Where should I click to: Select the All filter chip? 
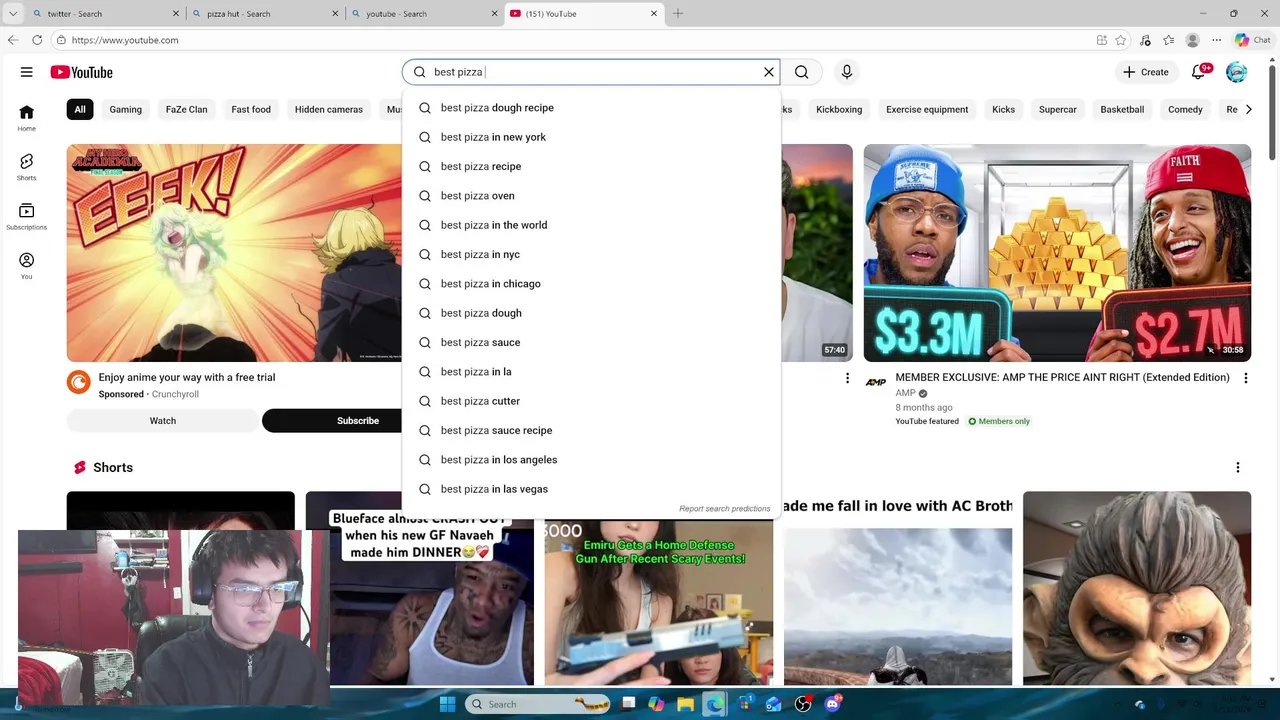(x=80, y=109)
